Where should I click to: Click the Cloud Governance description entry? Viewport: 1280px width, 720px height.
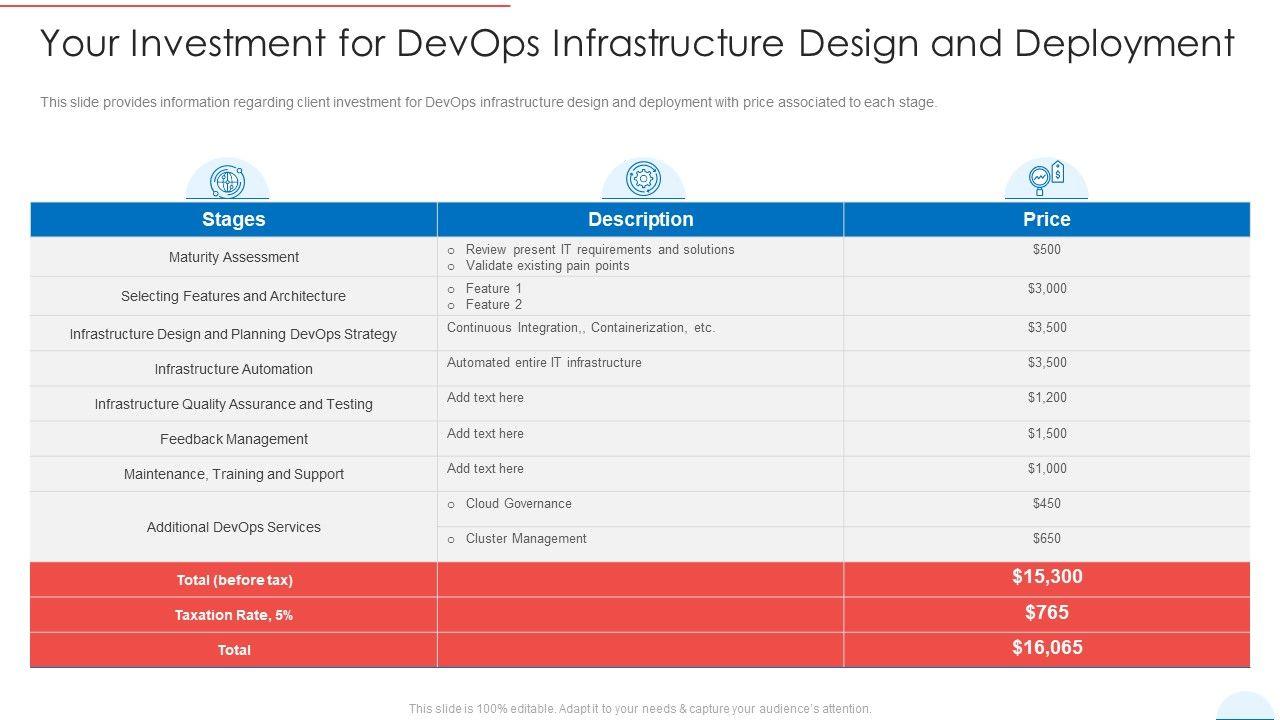point(518,504)
